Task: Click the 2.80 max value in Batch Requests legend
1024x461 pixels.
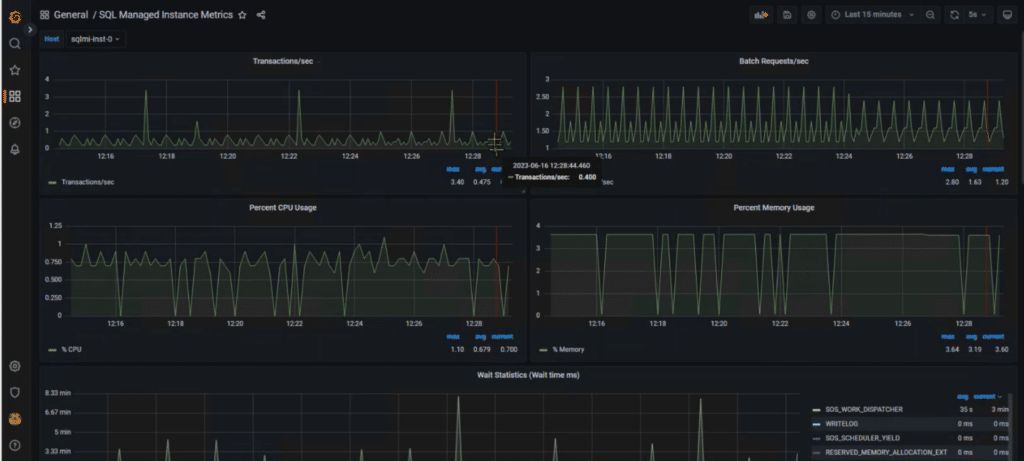Action: point(952,182)
